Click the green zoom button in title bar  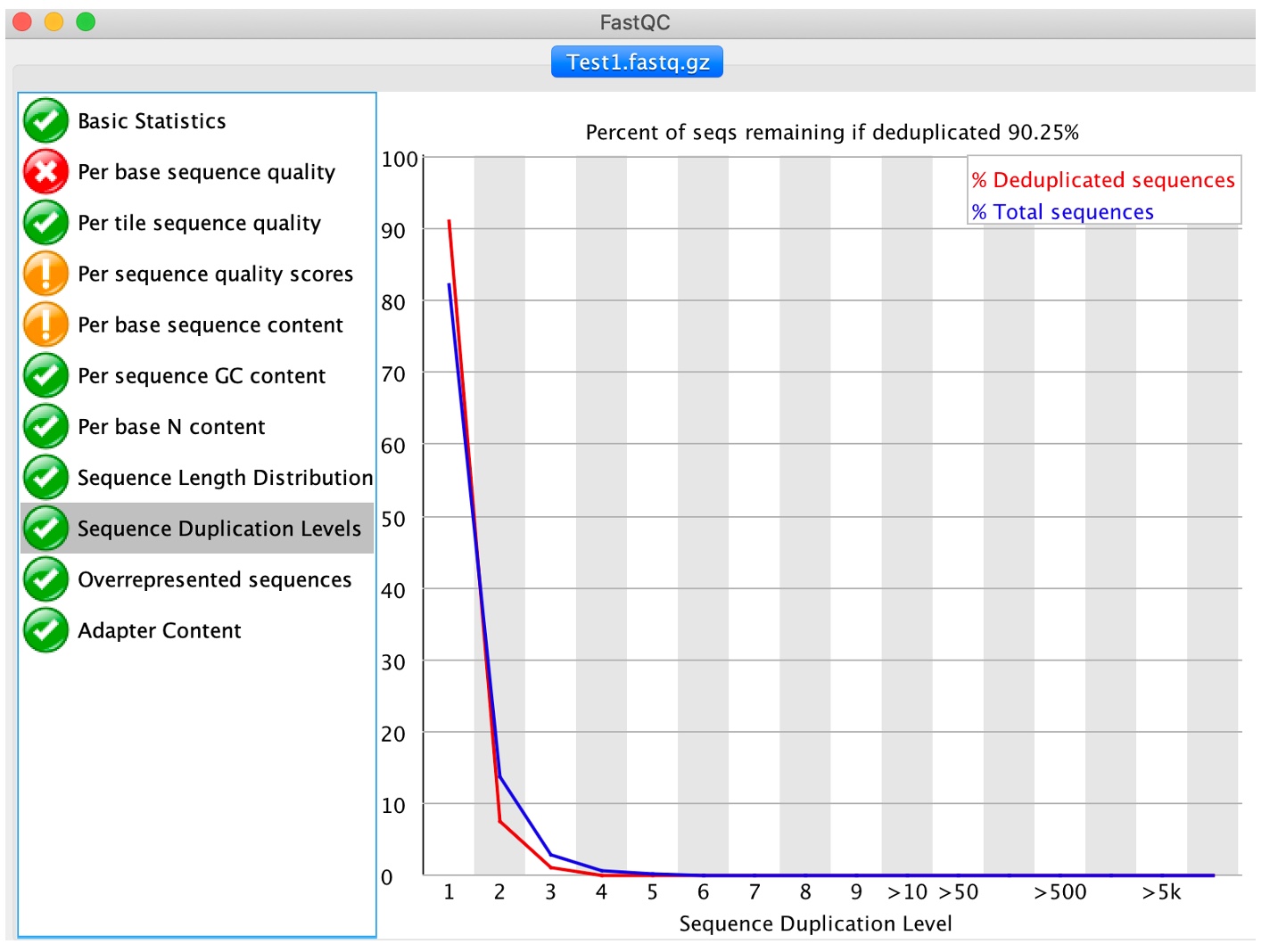86,21
